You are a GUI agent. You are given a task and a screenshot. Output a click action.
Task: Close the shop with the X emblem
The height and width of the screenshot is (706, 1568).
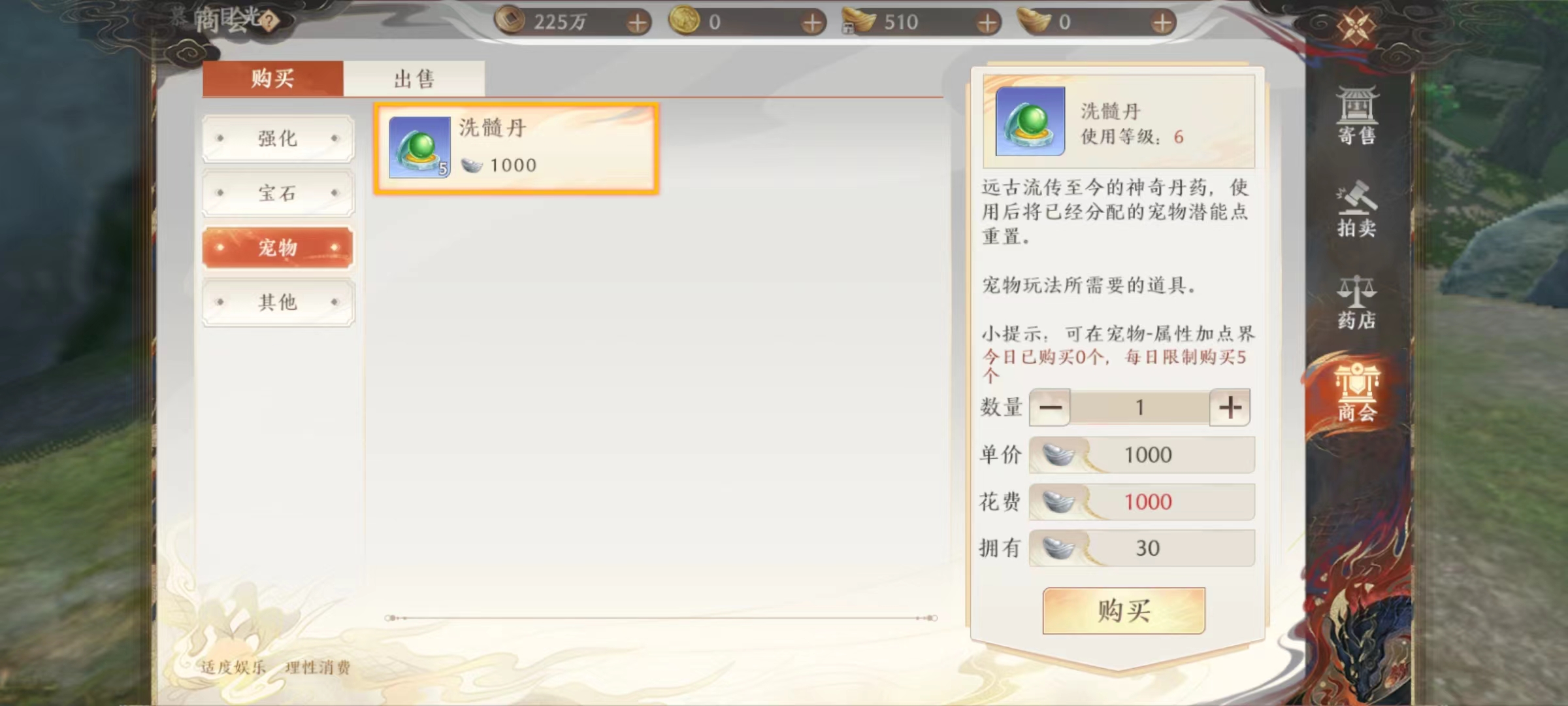pos(1355,26)
